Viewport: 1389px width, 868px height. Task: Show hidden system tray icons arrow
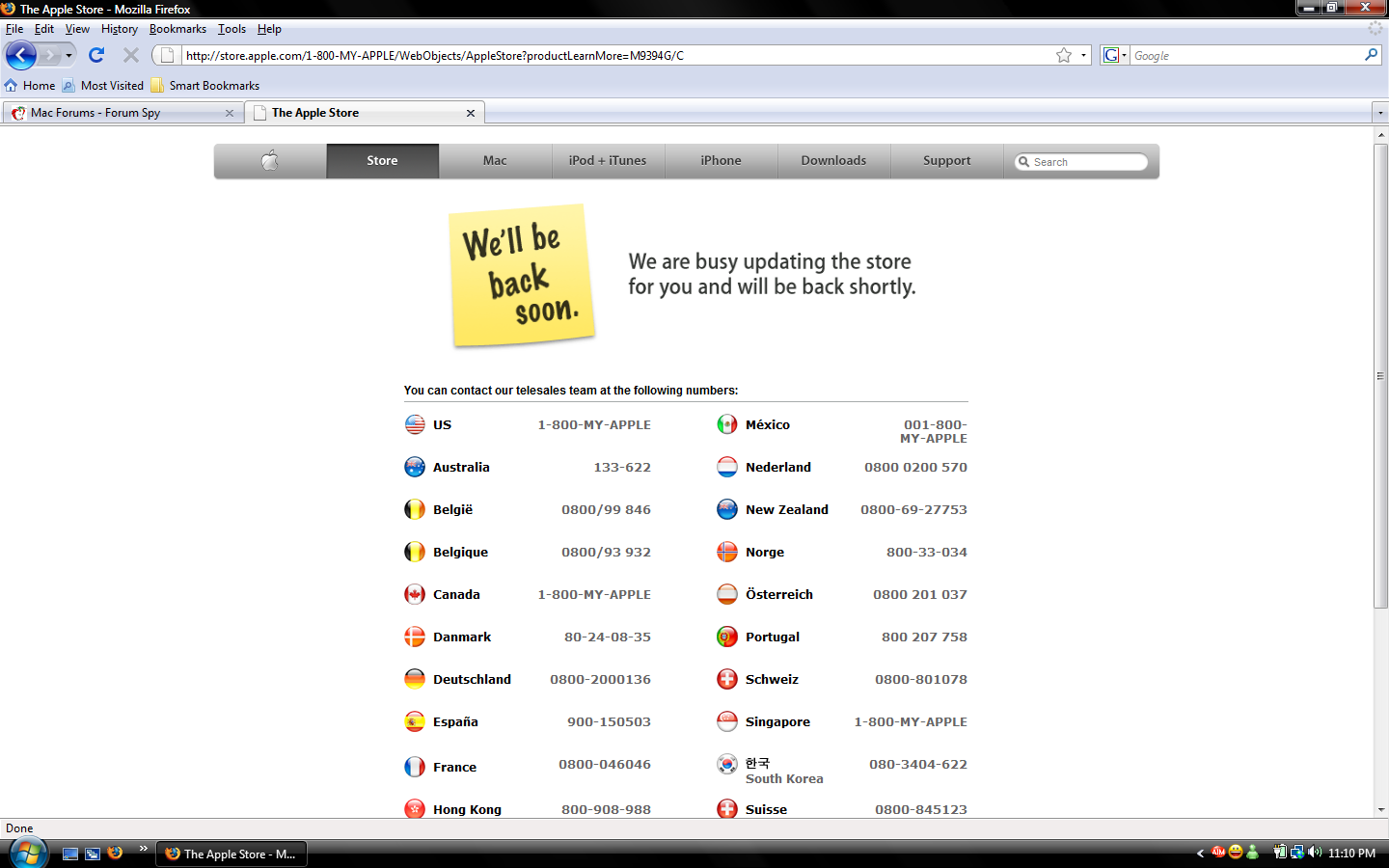(x=1200, y=854)
